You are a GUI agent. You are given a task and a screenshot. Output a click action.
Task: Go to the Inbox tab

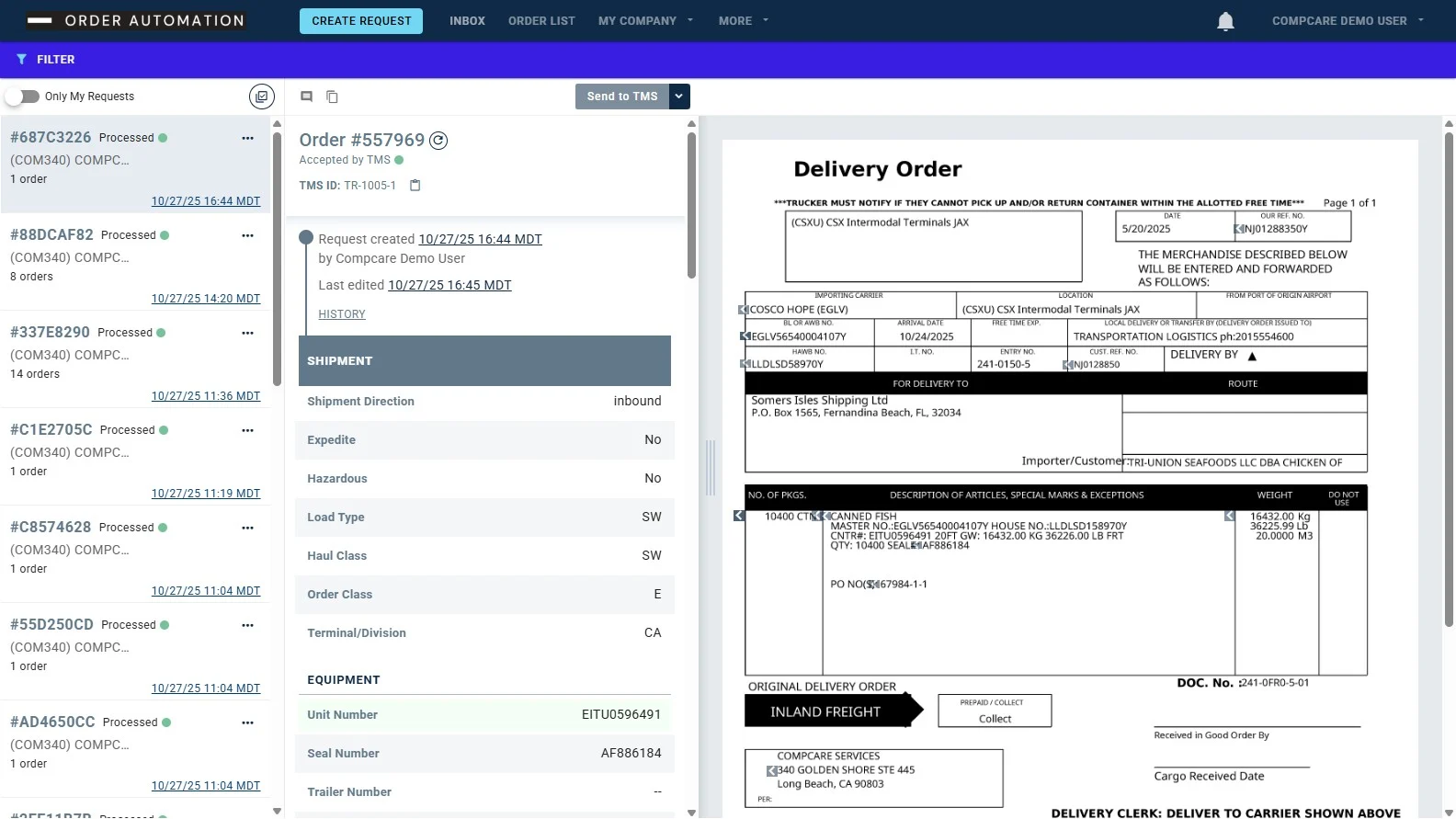pos(467,20)
